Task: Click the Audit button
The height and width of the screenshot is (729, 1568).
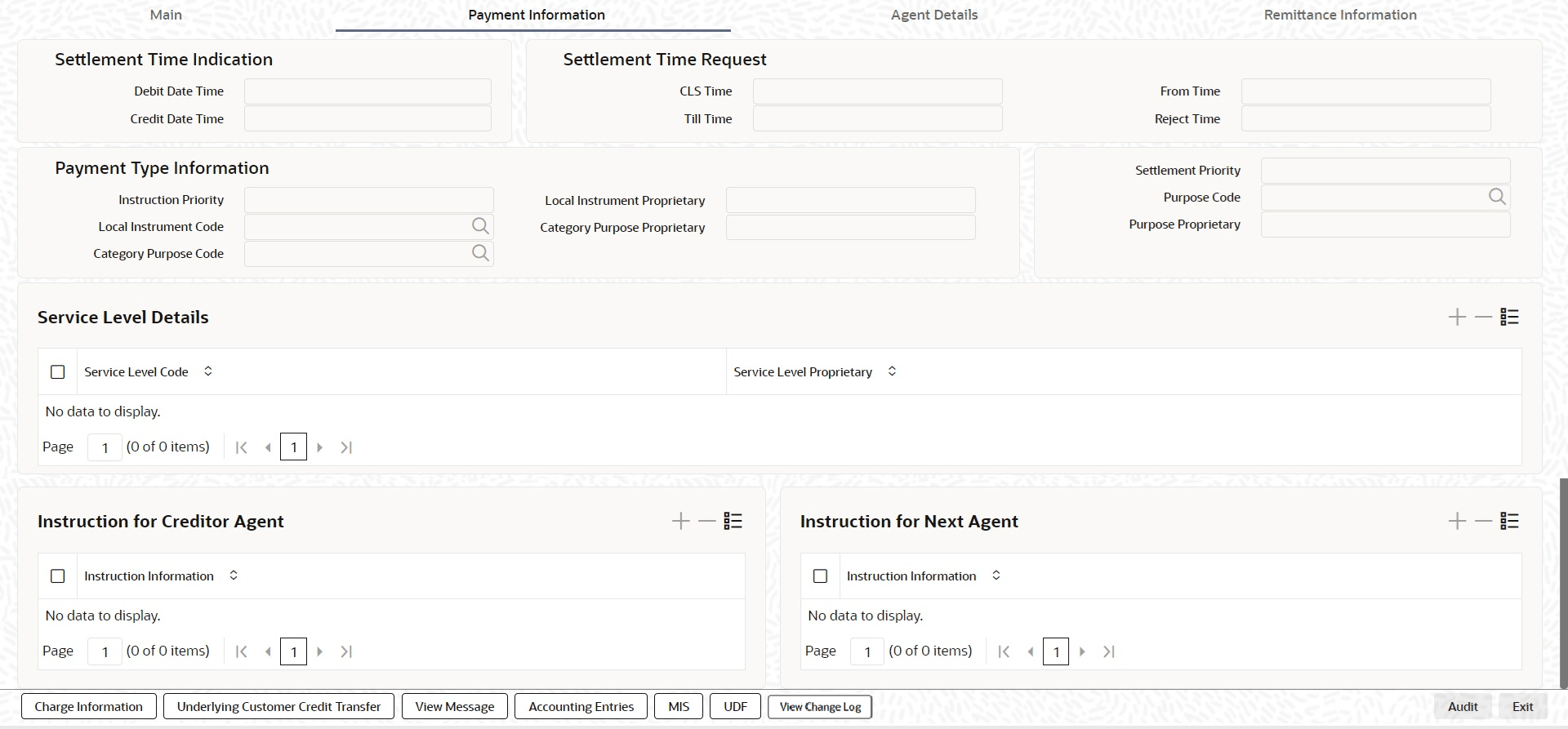Action: click(1463, 707)
